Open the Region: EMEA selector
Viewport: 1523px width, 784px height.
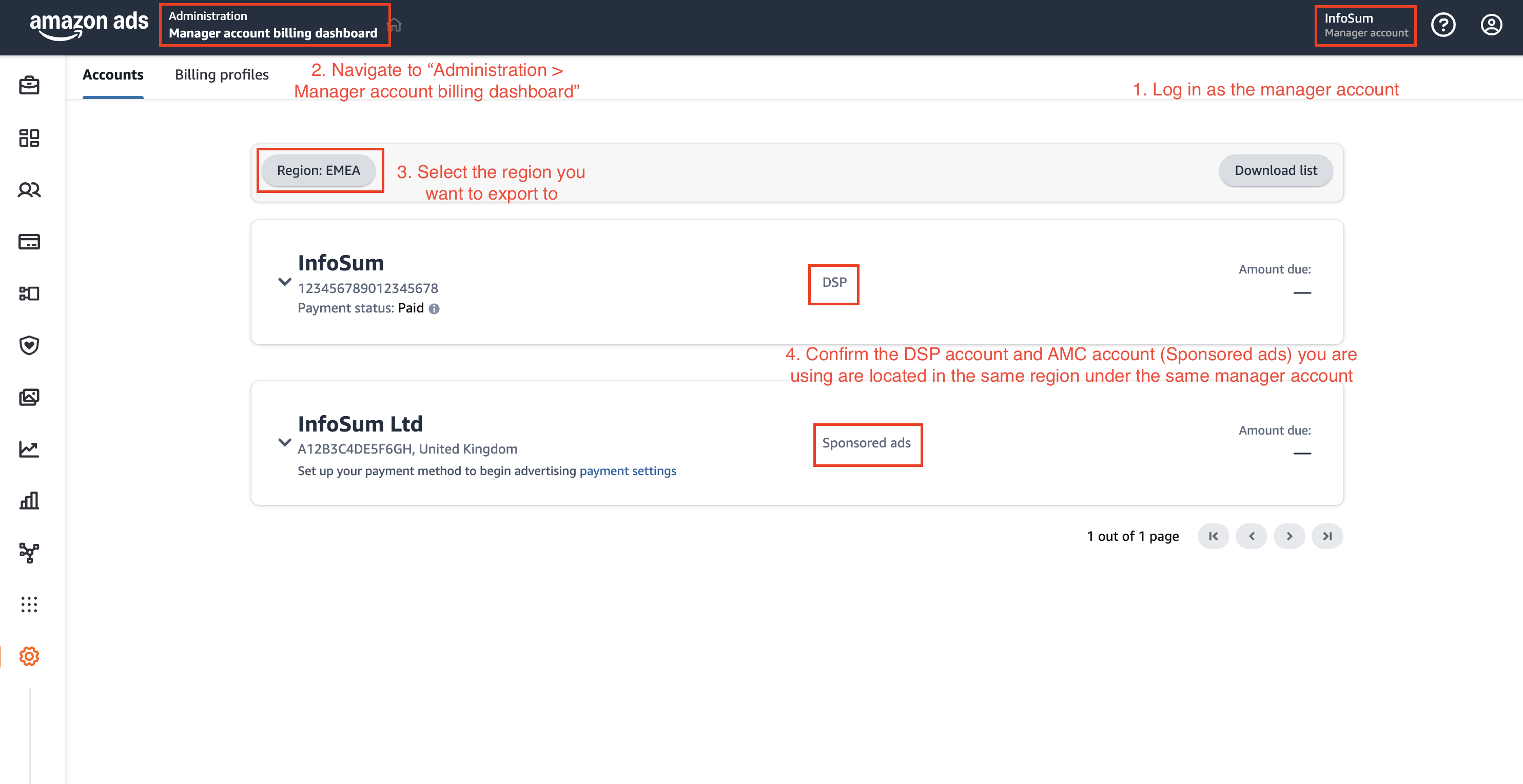click(319, 170)
